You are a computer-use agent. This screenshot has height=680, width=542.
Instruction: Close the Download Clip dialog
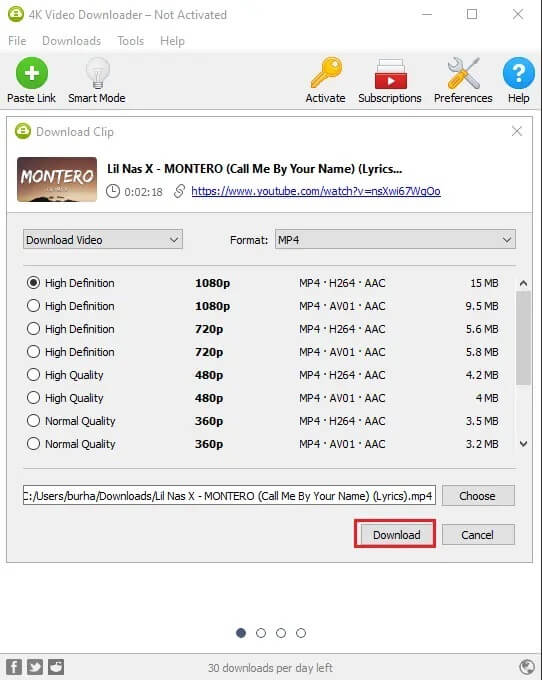516,131
